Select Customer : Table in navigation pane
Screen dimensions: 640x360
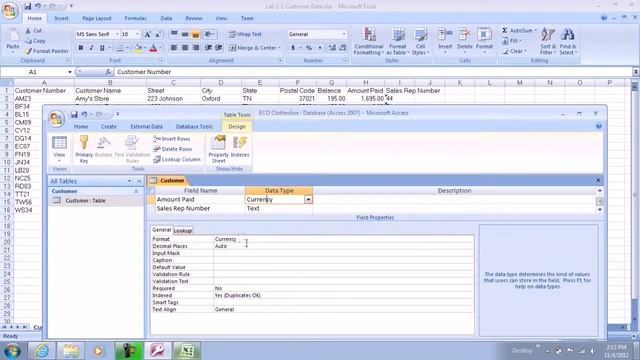point(85,200)
